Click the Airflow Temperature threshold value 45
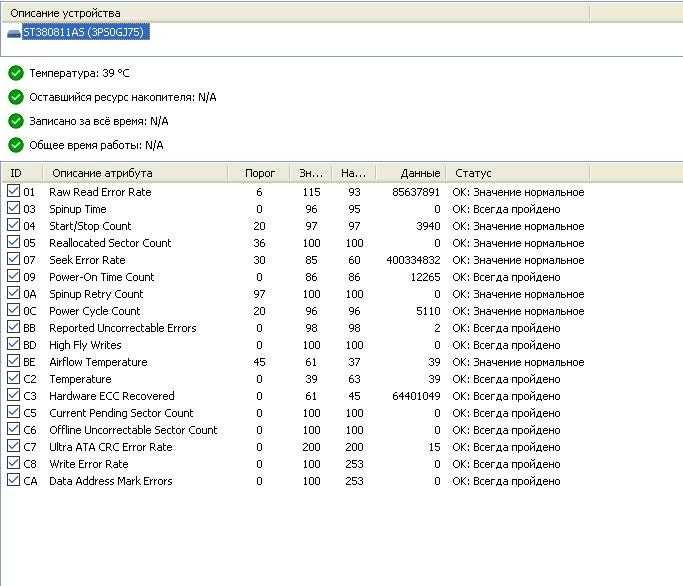This screenshot has width=683, height=586. point(259,362)
